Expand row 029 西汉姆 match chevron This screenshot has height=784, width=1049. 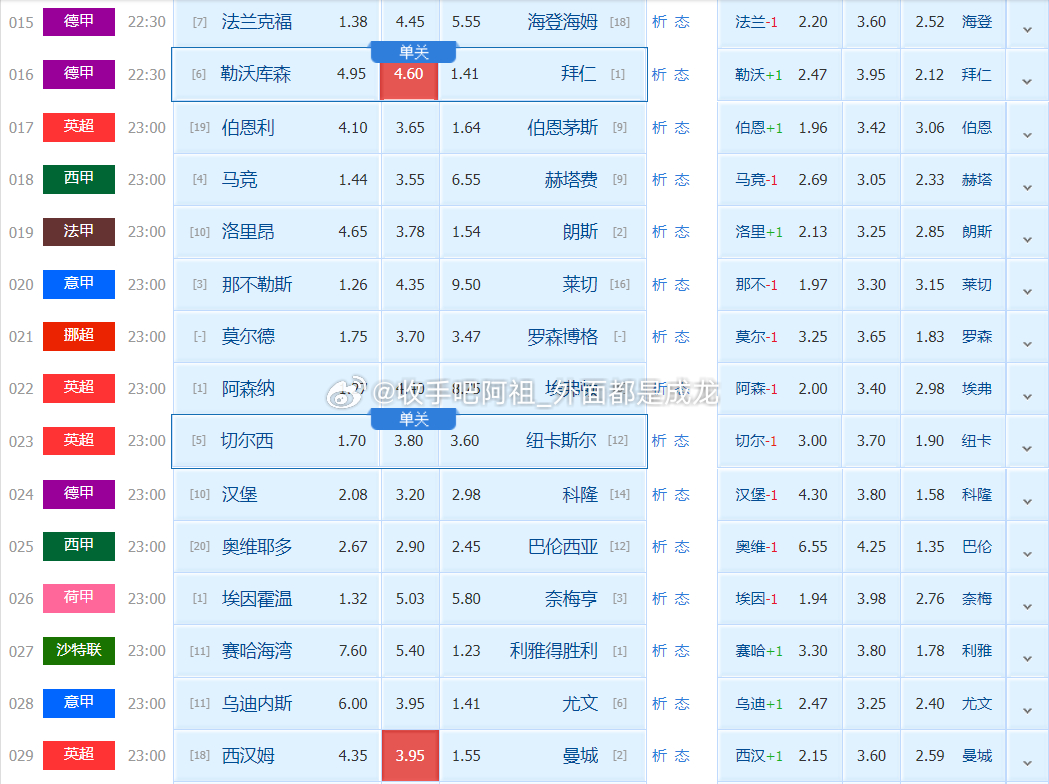click(1027, 763)
